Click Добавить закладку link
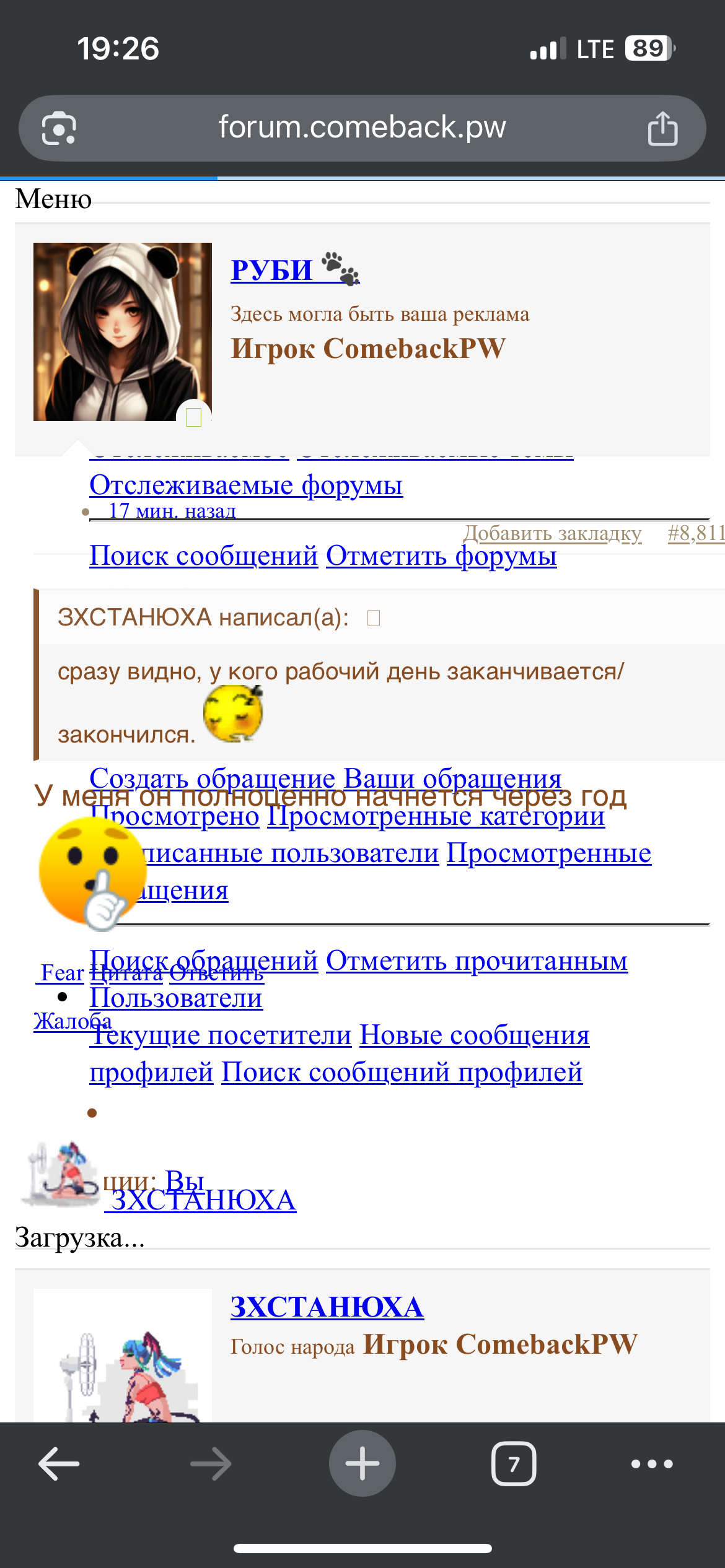 [x=552, y=533]
